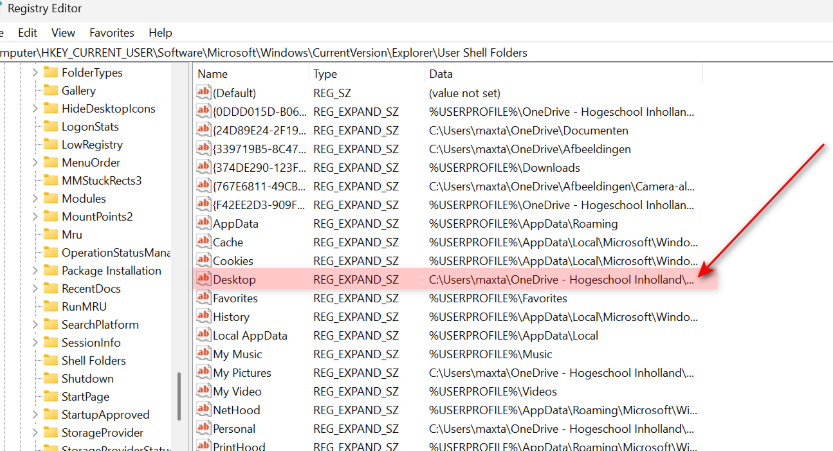Screen dimensions: 833x451
Task: Select the OperationStatusManager key
Action: 116,253
